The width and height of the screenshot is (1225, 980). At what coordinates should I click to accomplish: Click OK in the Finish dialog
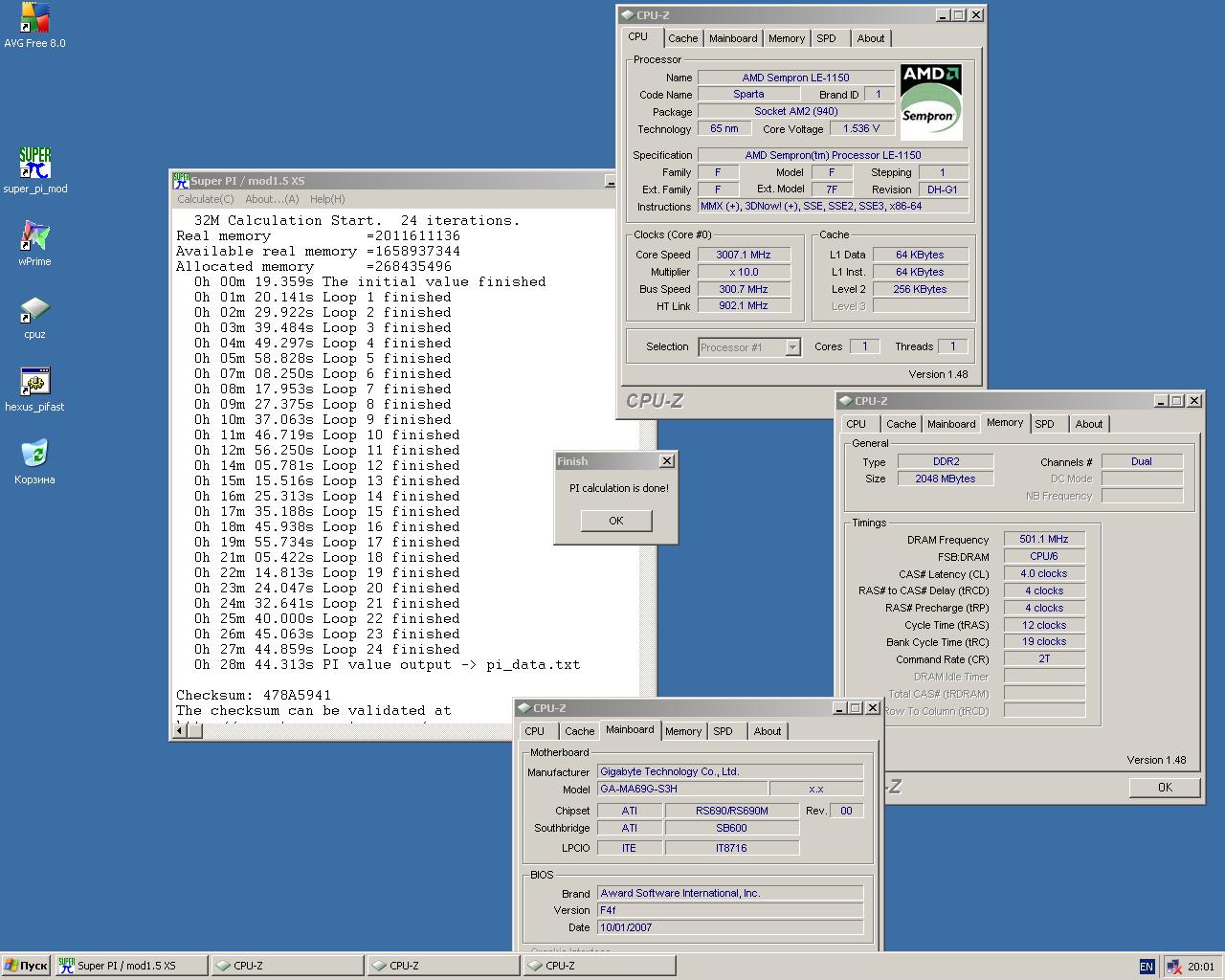tap(616, 521)
